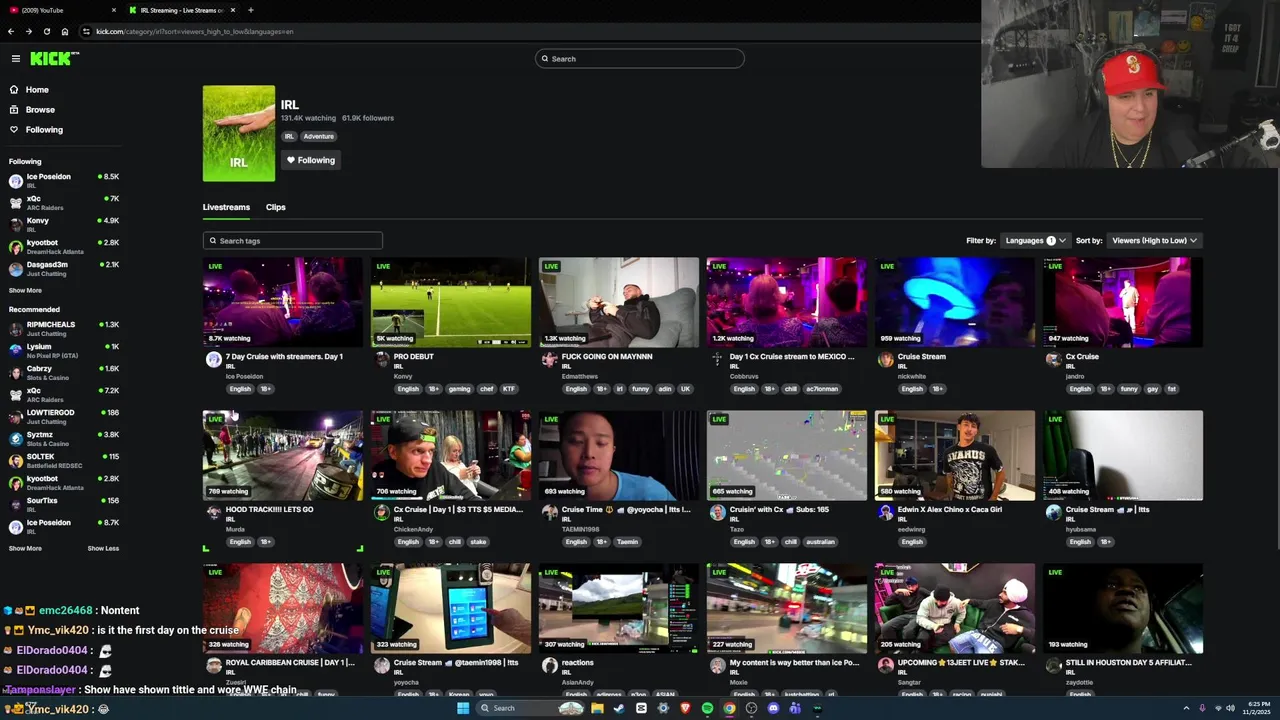Open a new browser tab with the plus icon
The width and height of the screenshot is (1280, 720).
pyautogui.click(x=250, y=10)
